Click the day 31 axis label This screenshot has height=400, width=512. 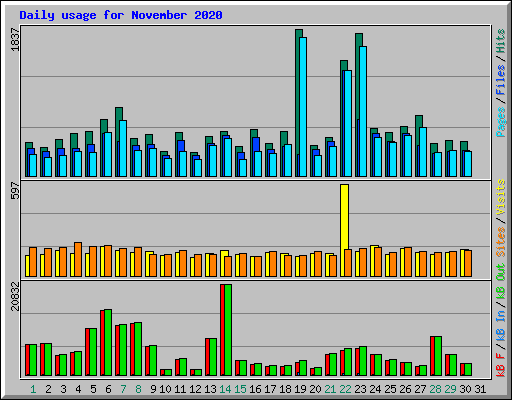point(480,389)
